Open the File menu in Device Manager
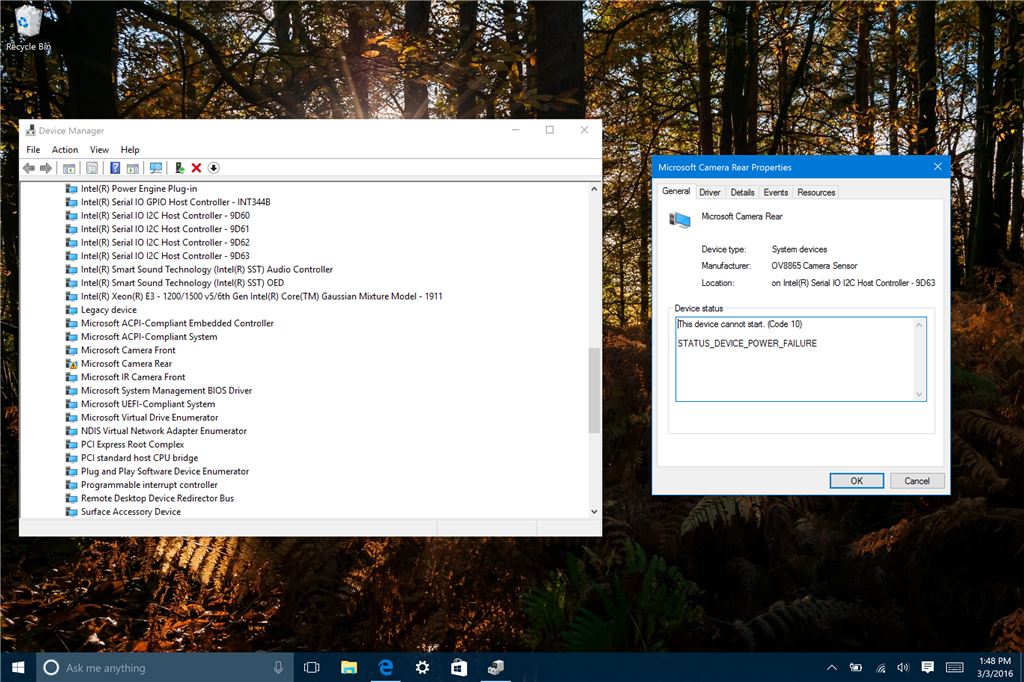The width and height of the screenshot is (1024, 682). click(33, 150)
